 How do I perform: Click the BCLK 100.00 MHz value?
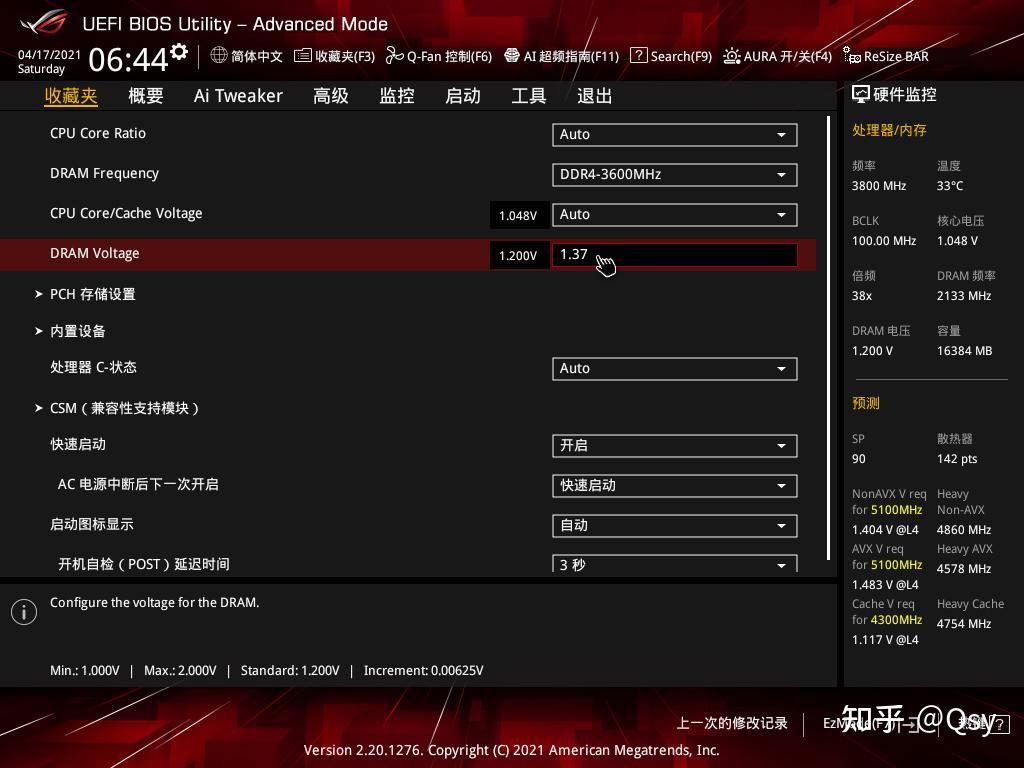pyautogui.click(x=884, y=241)
